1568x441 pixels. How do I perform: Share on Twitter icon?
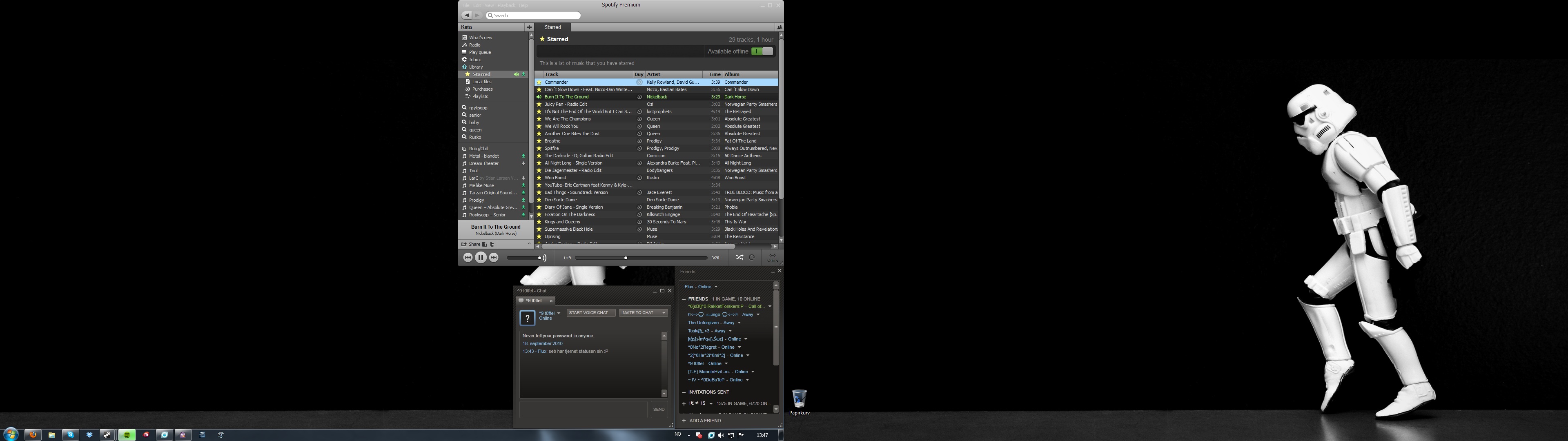pos(492,244)
